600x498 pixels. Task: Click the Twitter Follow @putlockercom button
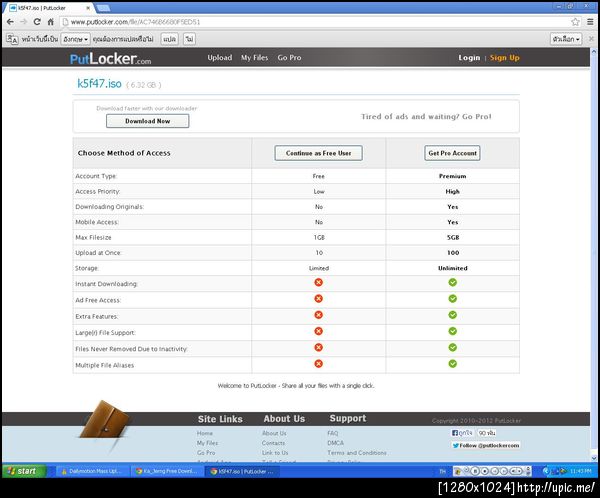click(486, 446)
